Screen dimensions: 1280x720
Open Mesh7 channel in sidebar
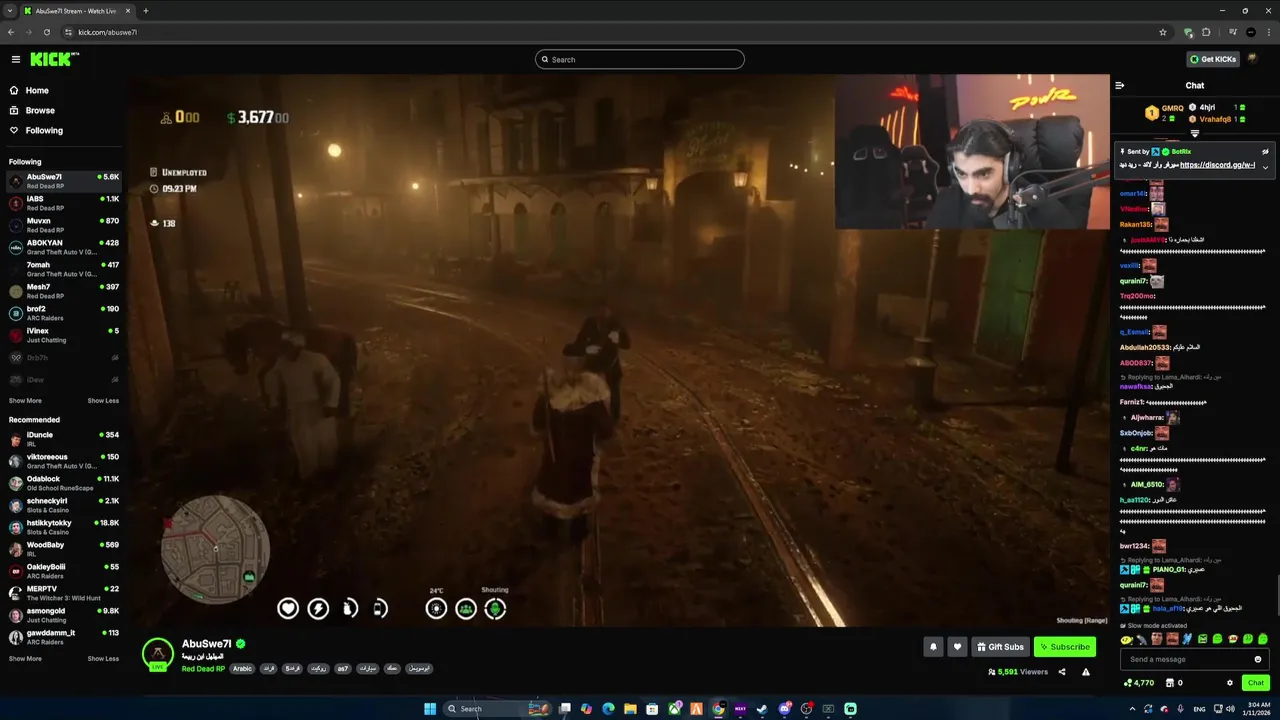point(64,291)
